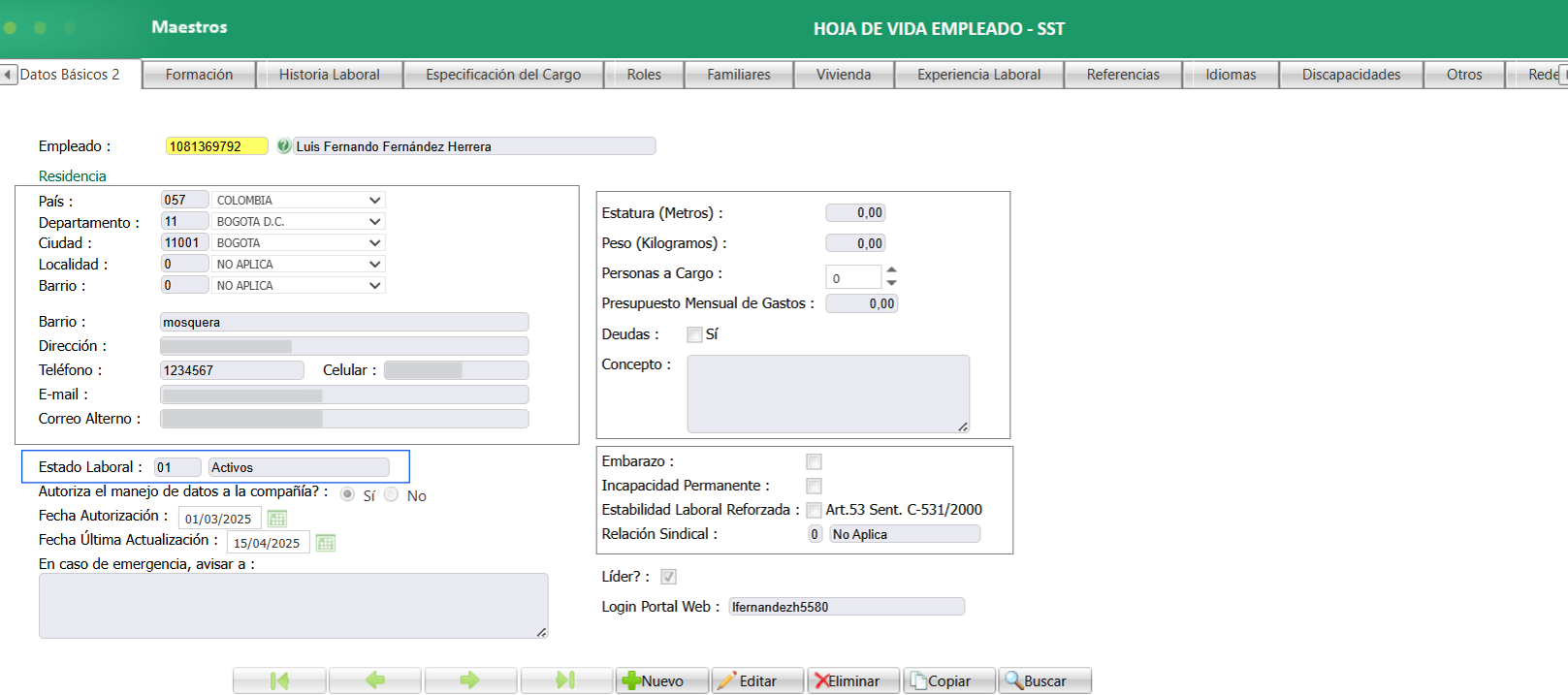Open the Familiares tab

click(738, 75)
